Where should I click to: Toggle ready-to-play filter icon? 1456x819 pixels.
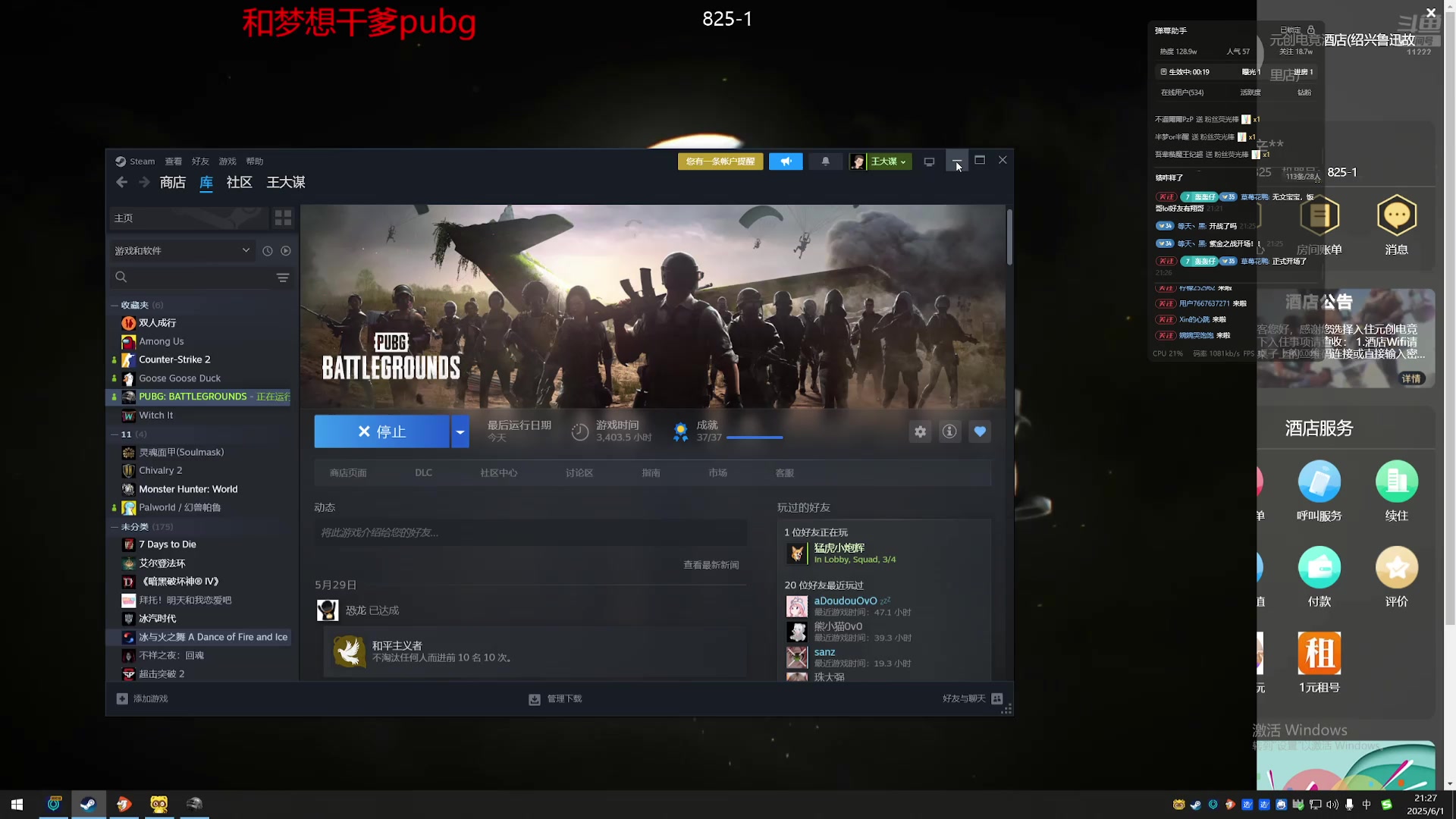click(x=286, y=251)
